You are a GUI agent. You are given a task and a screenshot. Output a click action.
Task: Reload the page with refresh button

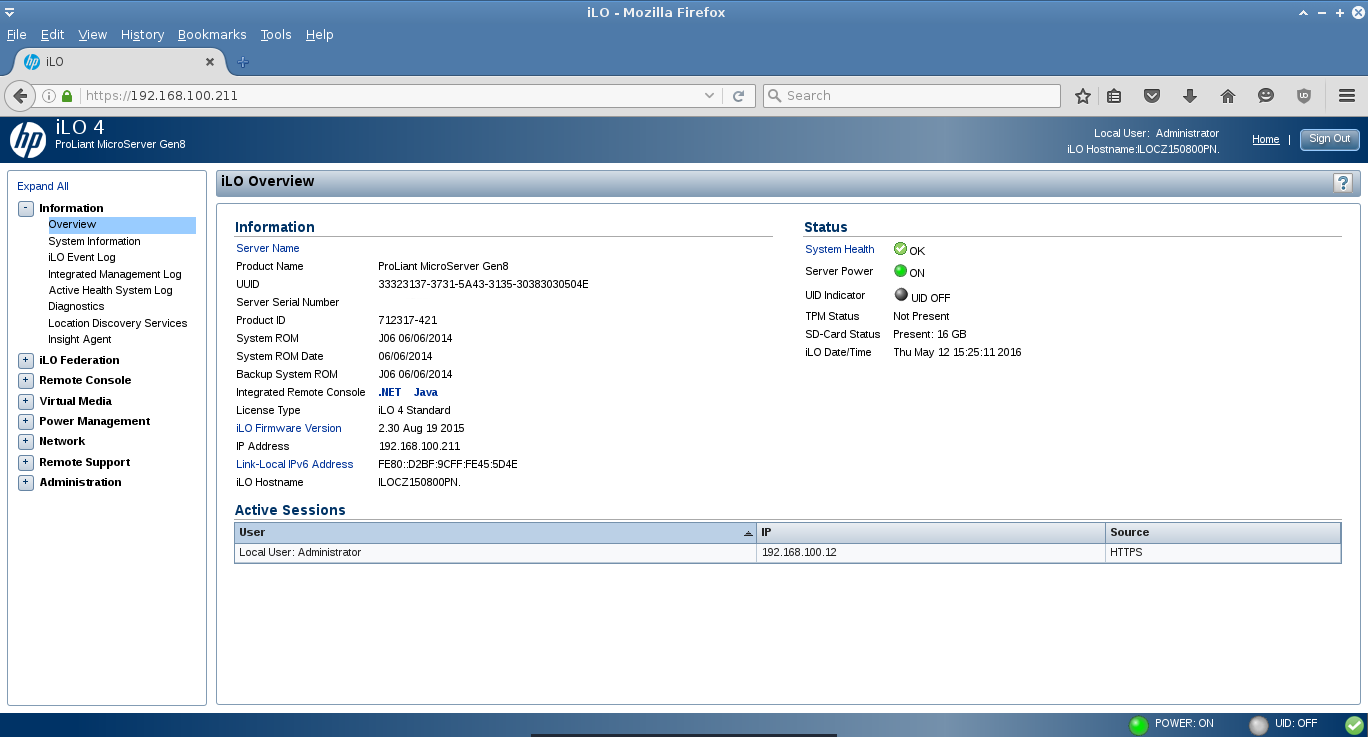(738, 96)
